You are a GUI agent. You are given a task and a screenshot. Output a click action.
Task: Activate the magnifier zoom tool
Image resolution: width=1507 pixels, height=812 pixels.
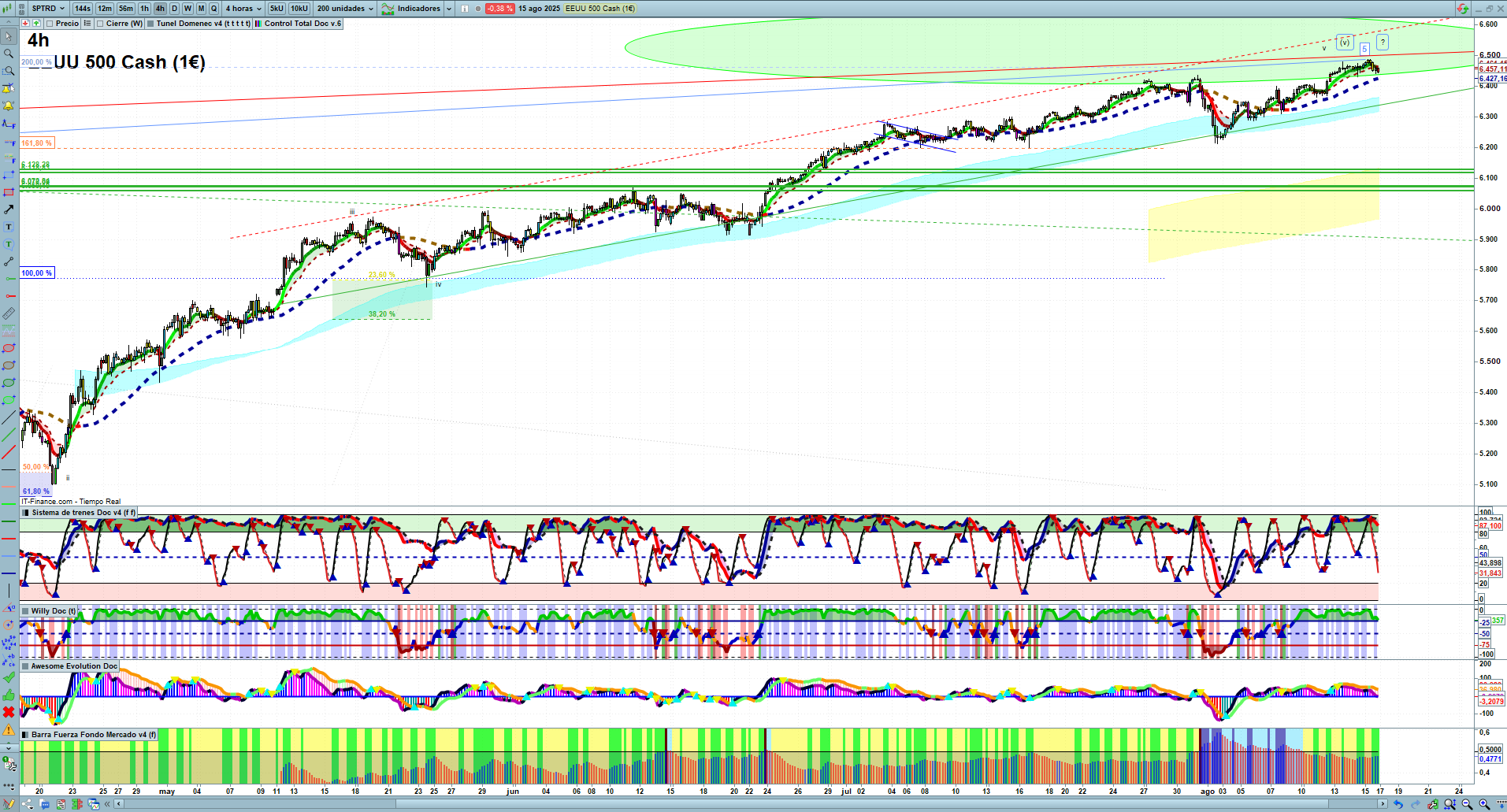pyautogui.click(x=9, y=54)
